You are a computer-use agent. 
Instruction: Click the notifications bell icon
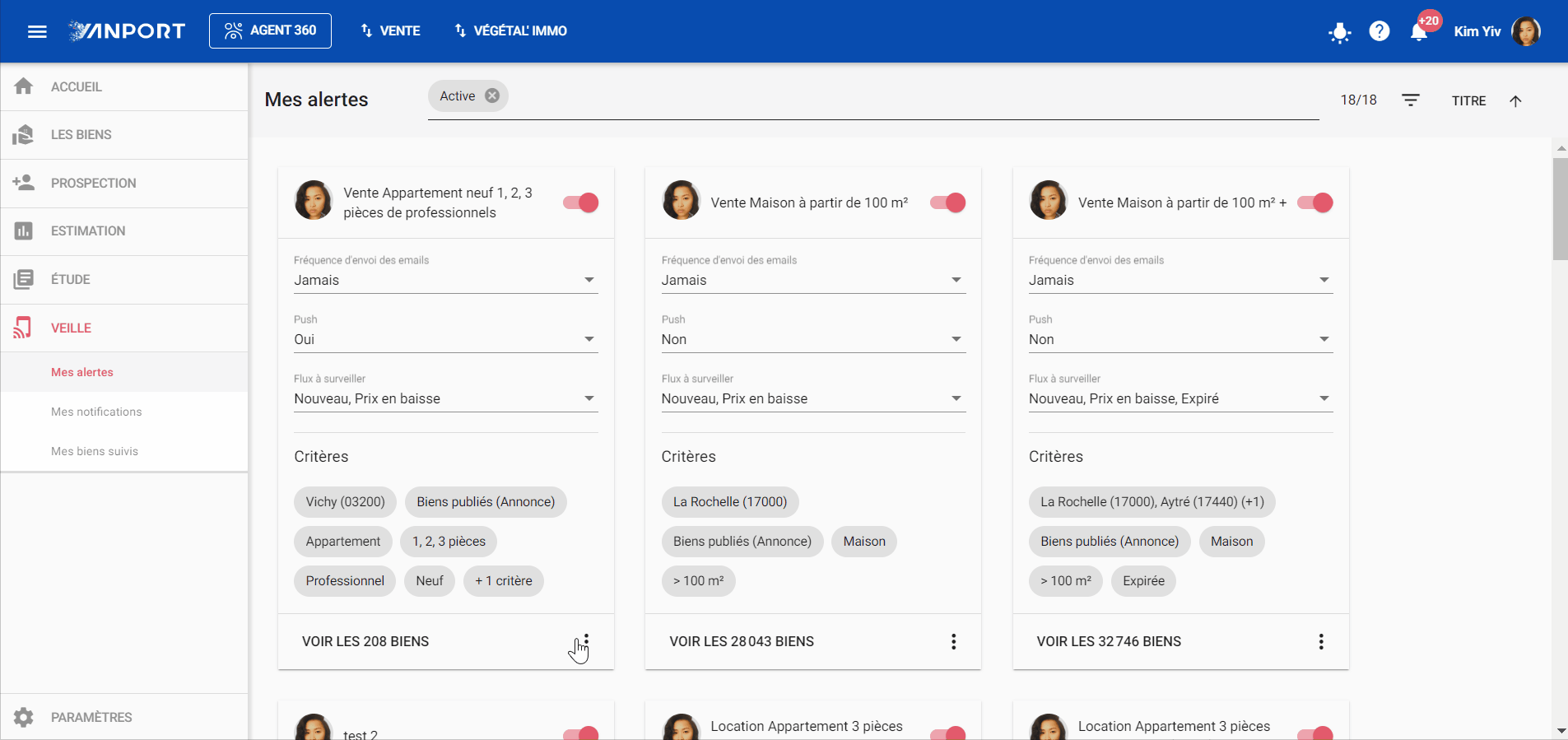pos(1418,32)
